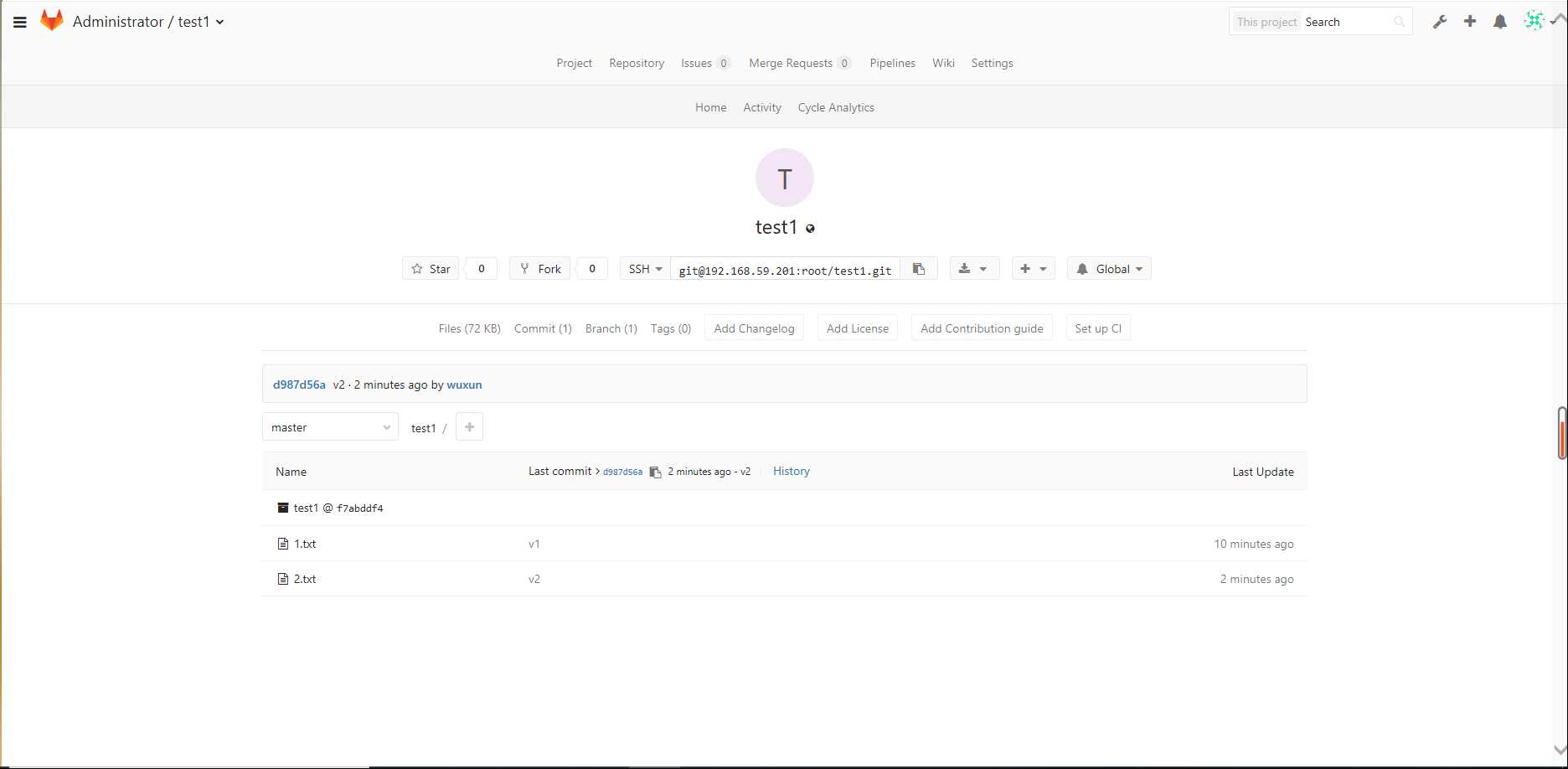The height and width of the screenshot is (769, 1568).
Task: Go to the Home sub-tab
Action: coord(710,107)
